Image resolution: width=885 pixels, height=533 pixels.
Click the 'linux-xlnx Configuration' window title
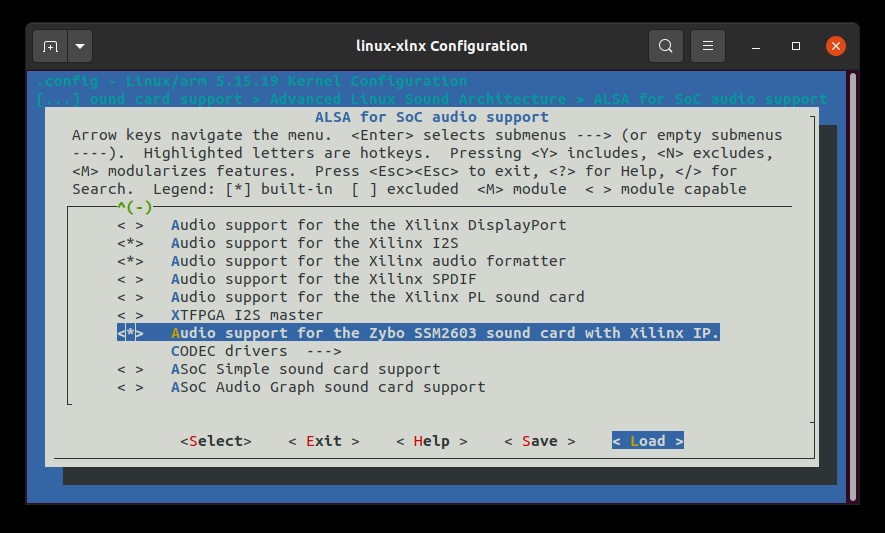click(x=442, y=46)
